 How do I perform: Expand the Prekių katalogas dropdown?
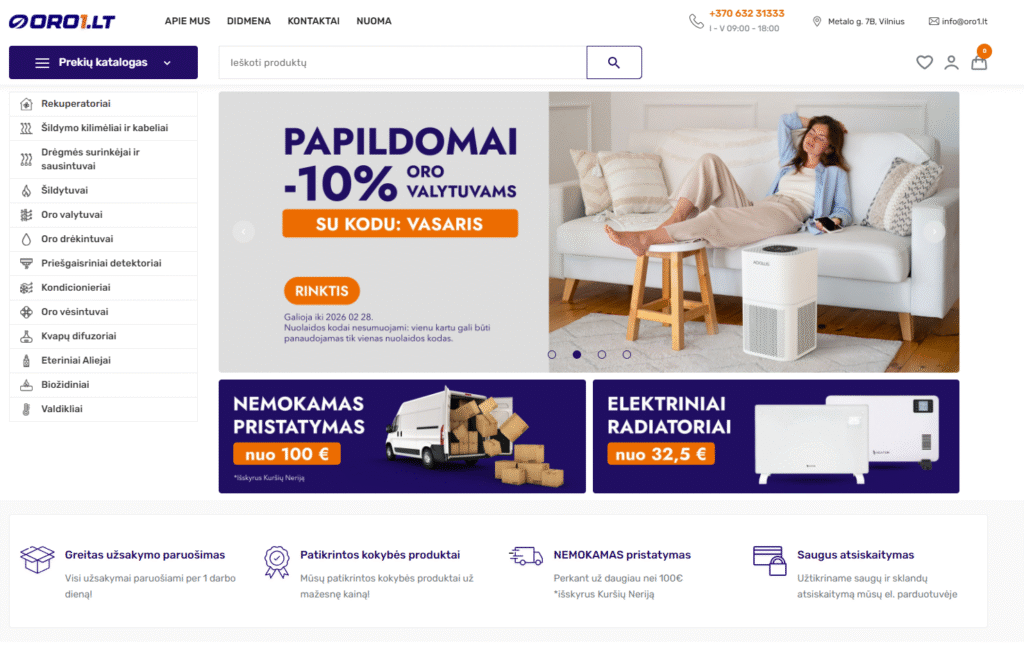pos(103,63)
